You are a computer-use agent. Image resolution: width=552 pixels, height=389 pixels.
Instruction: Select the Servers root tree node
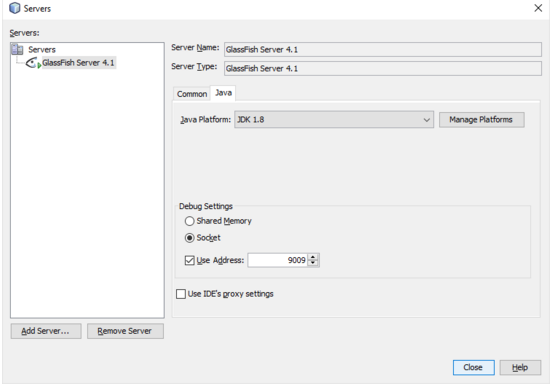(42, 50)
